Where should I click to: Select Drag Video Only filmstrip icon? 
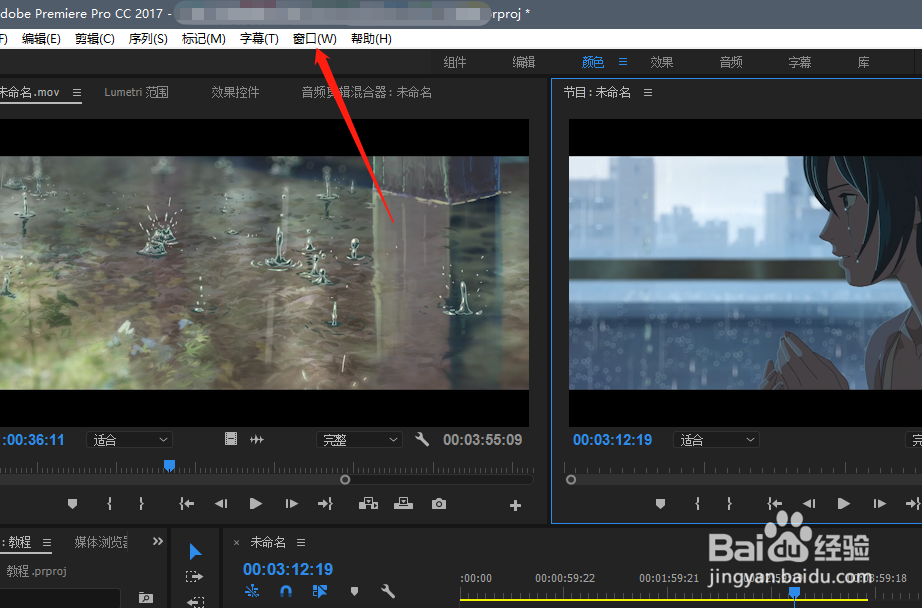[231, 439]
